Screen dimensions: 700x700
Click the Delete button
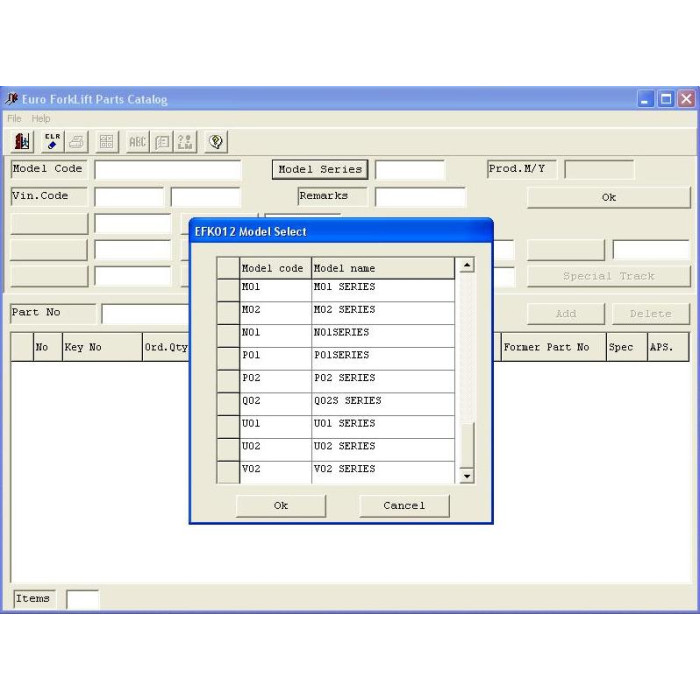(x=651, y=314)
